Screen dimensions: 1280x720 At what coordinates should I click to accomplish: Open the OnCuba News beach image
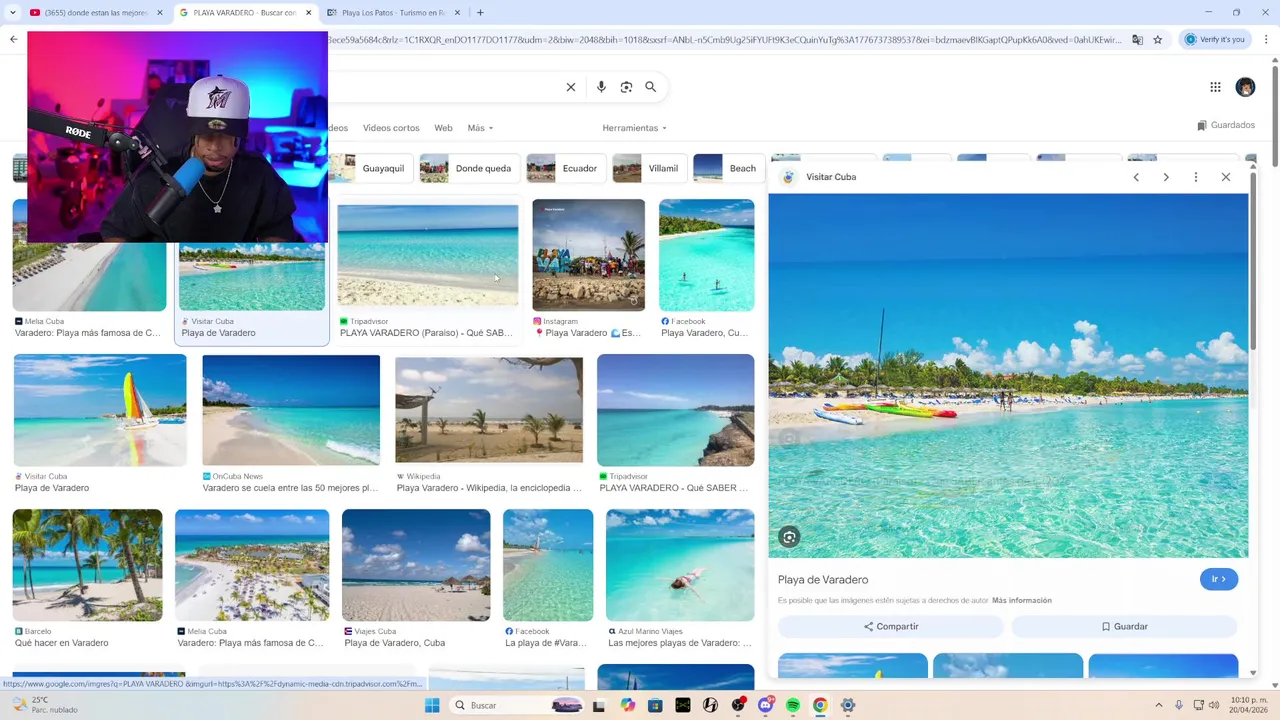click(x=291, y=410)
